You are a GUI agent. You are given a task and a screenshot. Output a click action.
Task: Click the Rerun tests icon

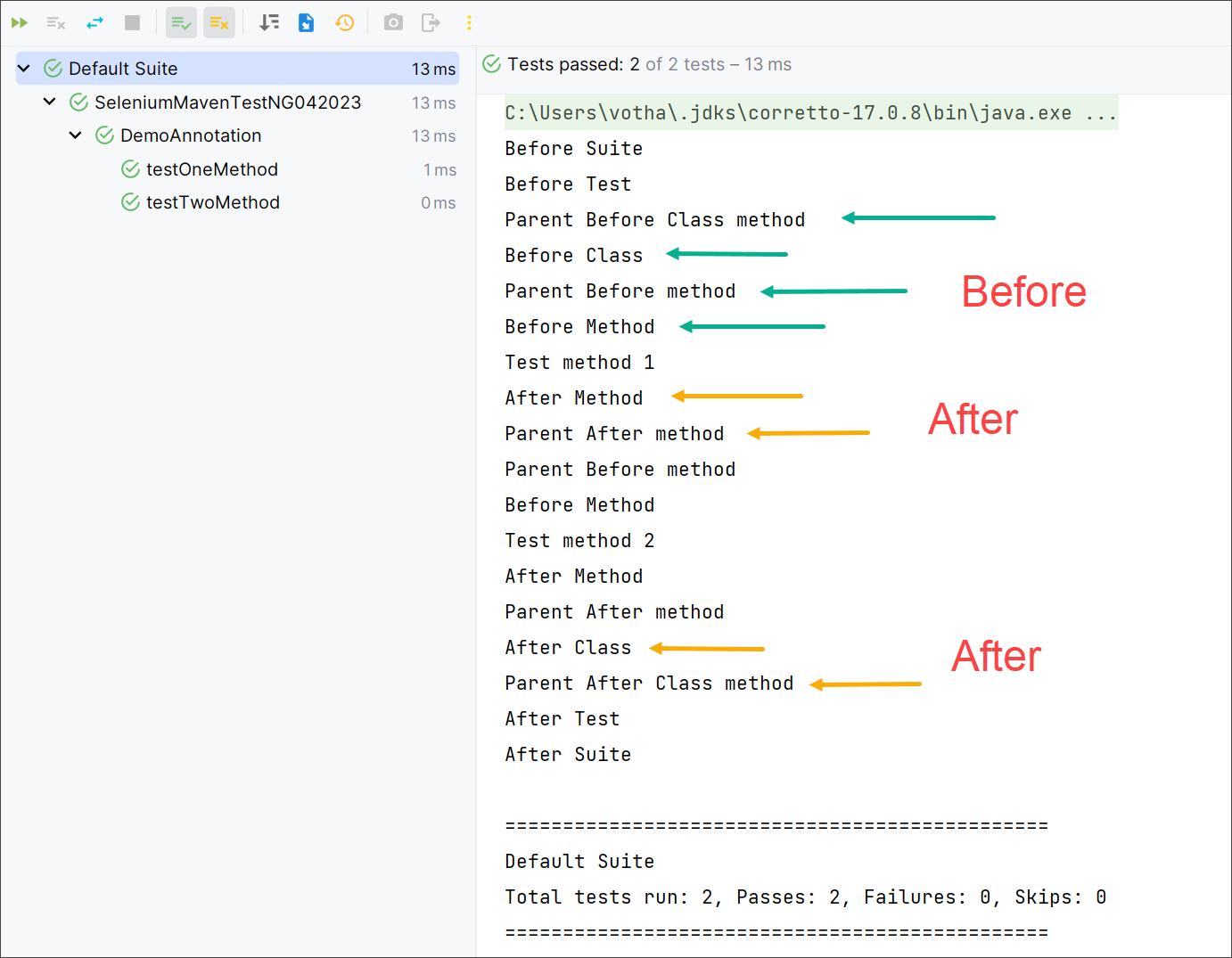pos(19,23)
